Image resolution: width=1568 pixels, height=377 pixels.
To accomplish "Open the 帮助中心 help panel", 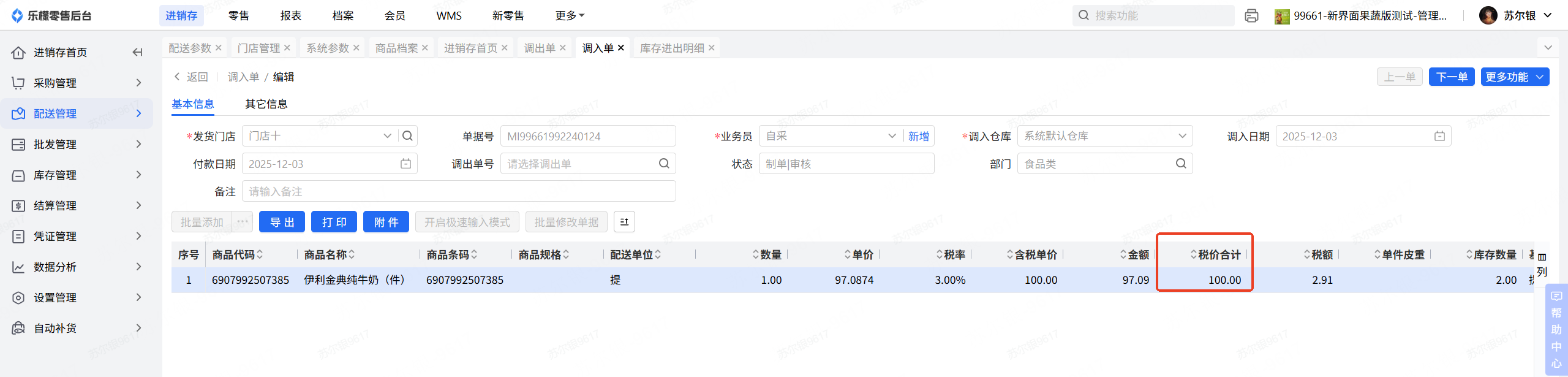I will coord(1556,330).
